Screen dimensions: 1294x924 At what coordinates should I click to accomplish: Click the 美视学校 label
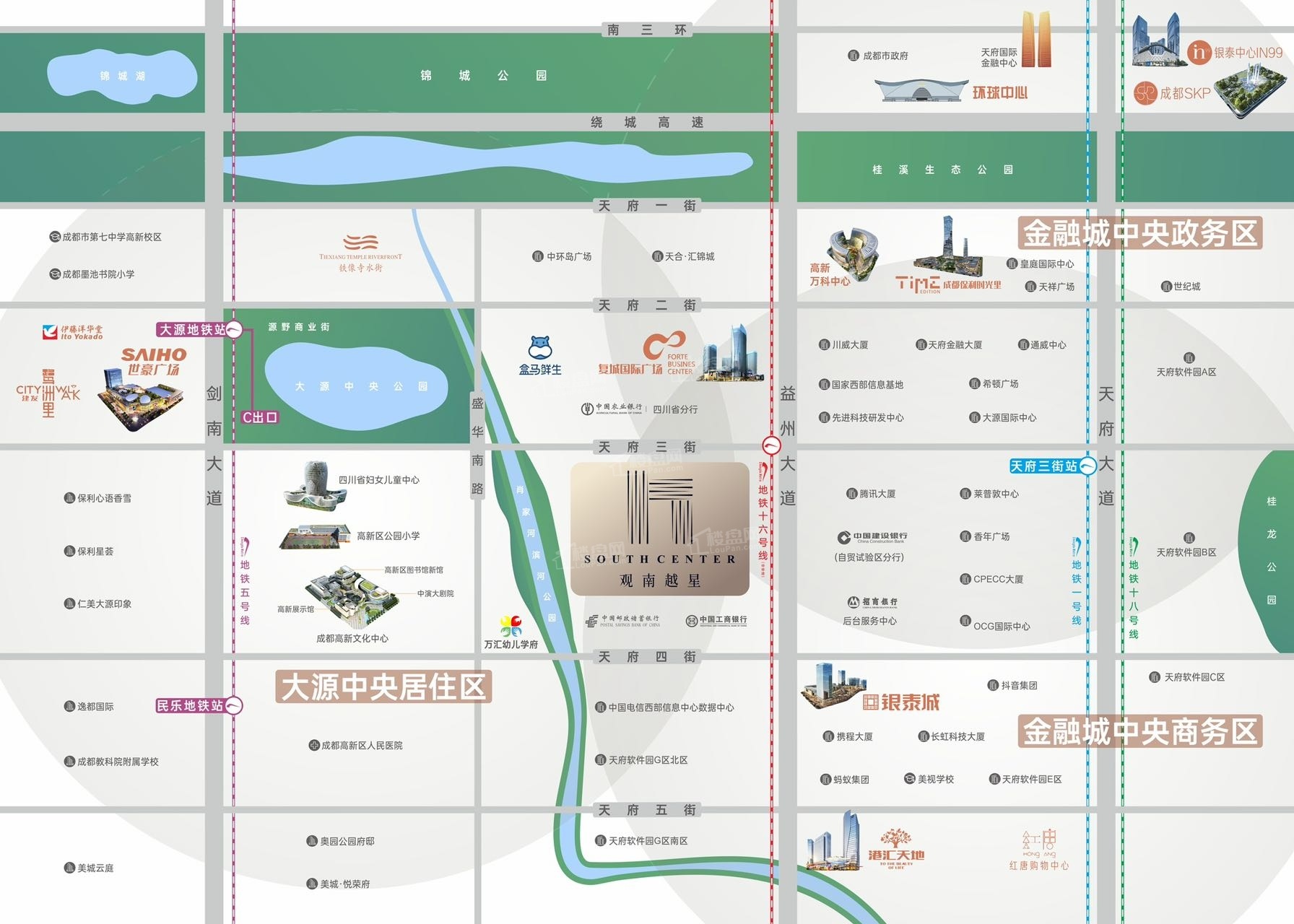pos(929,779)
